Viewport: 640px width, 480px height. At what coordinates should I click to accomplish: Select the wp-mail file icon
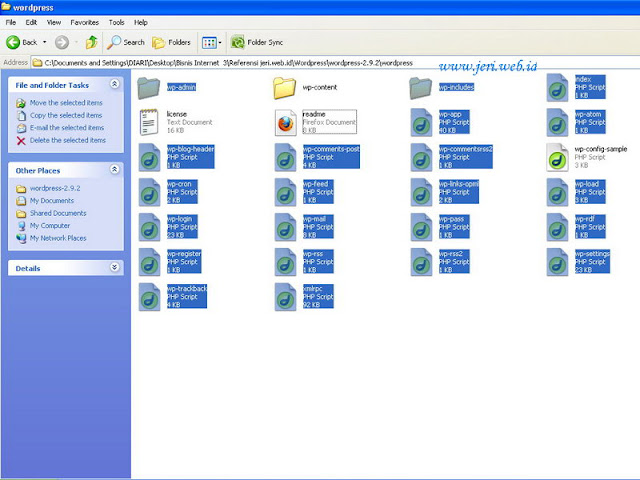285,227
